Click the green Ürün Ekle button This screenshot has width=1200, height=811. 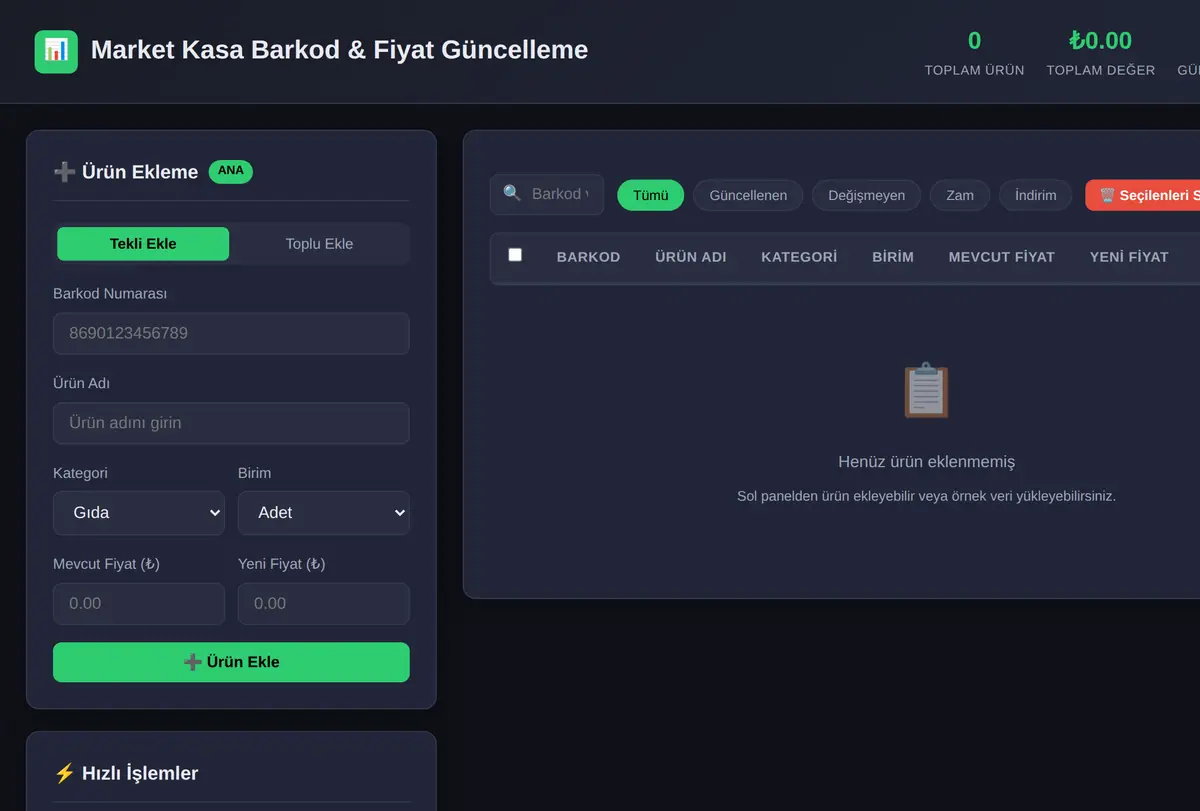point(231,662)
